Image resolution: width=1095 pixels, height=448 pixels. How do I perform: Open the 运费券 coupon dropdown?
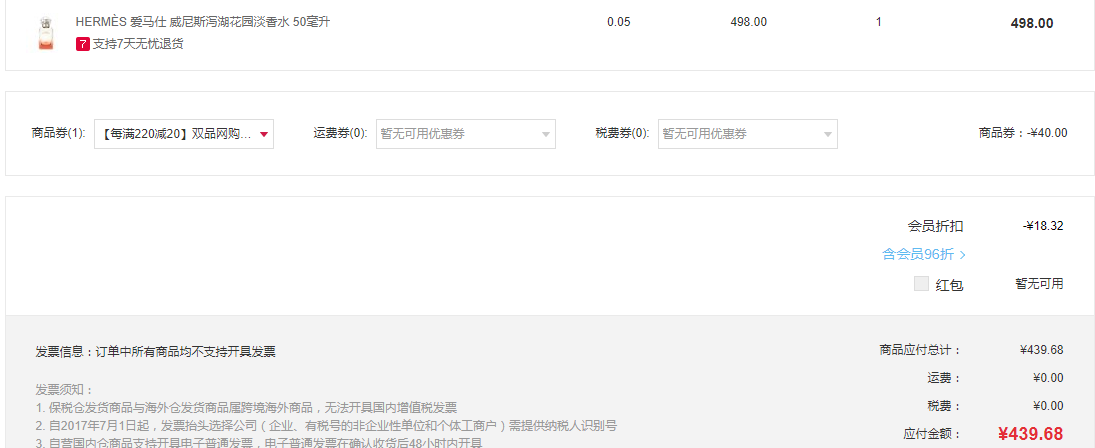(x=466, y=134)
